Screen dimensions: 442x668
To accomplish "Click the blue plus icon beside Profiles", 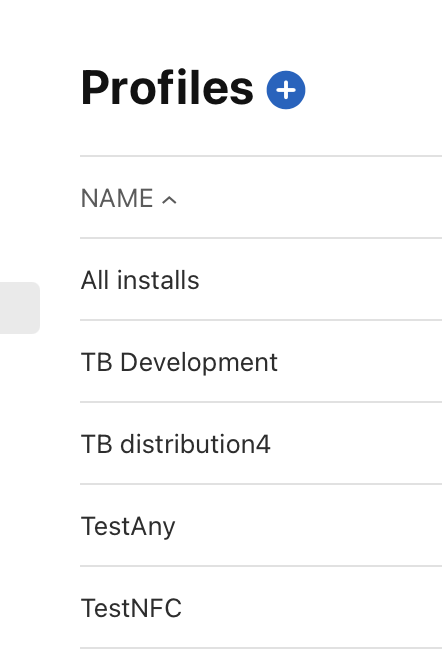I will coord(286,90).
